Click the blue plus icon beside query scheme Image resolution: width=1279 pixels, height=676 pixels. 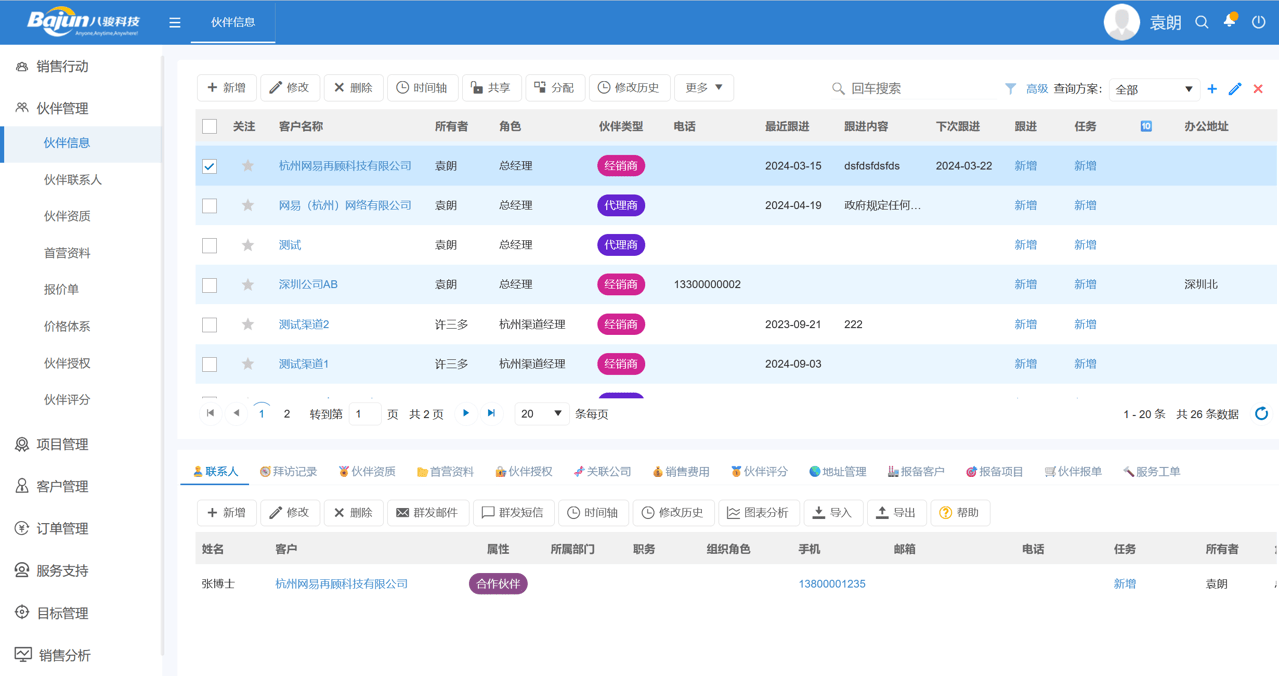[1212, 89]
